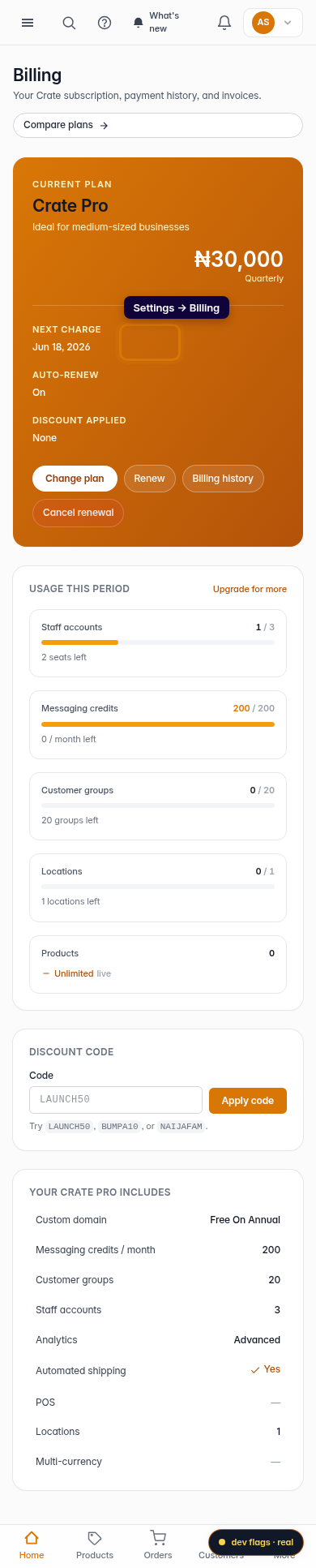
Task: Click the Locations usage bar
Action: pyautogui.click(x=158, y=887)
